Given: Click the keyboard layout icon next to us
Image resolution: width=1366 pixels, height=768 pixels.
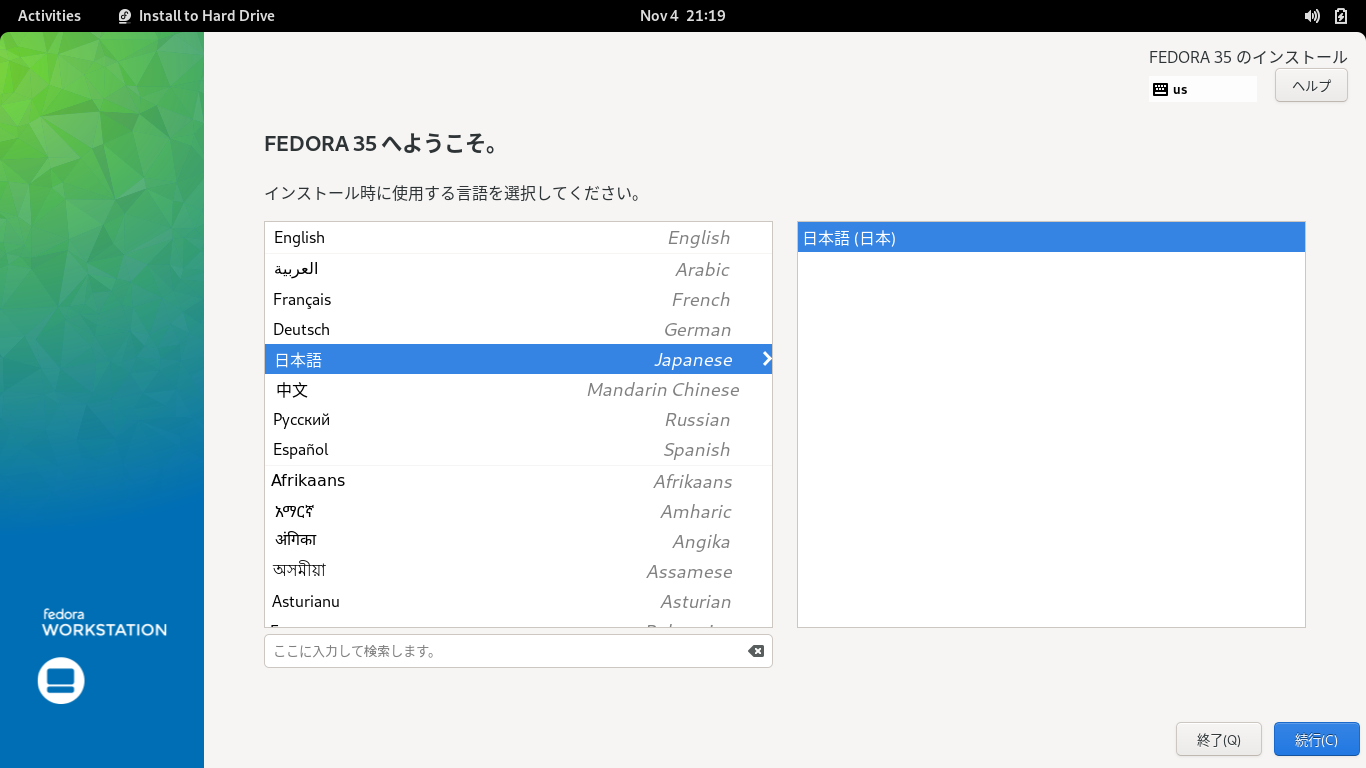Looking at the screenshot, I should coord(1160,89).
